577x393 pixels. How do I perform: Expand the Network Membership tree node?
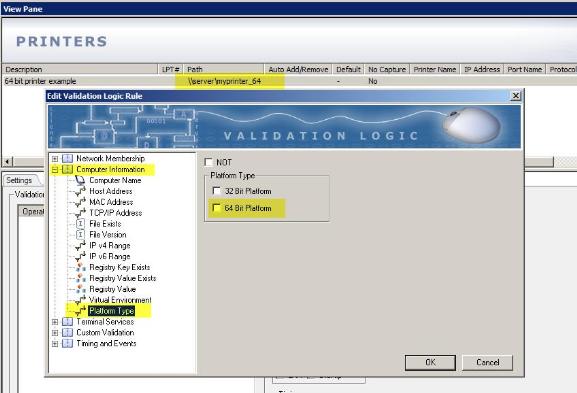(x=55, y=159)
